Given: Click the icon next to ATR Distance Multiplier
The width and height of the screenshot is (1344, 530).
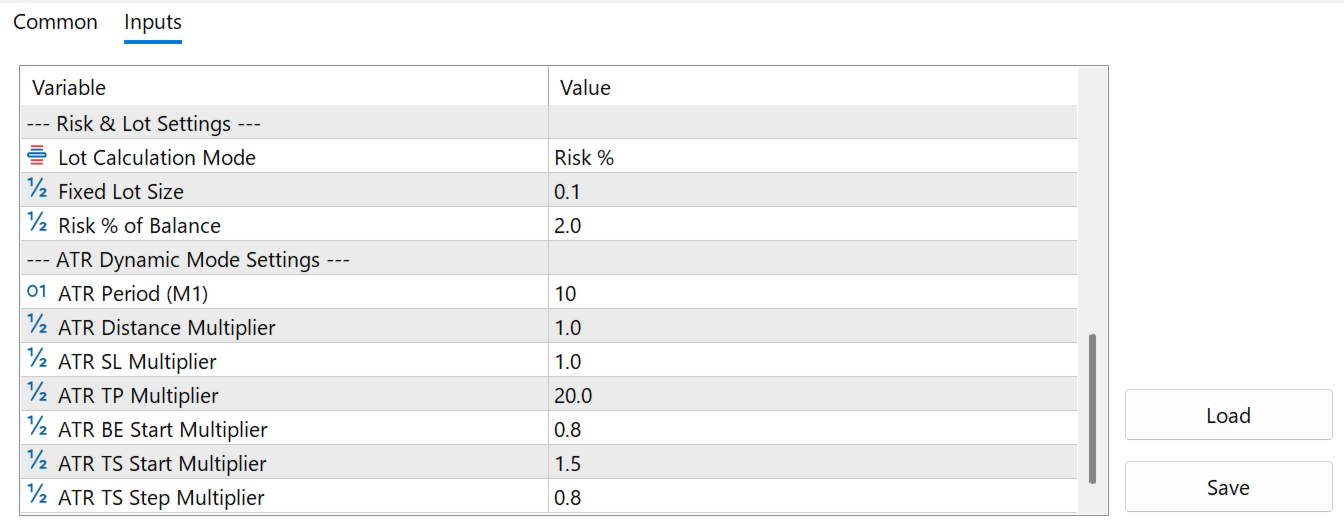Looking at the screenshot, I should (x=37, y=327).
